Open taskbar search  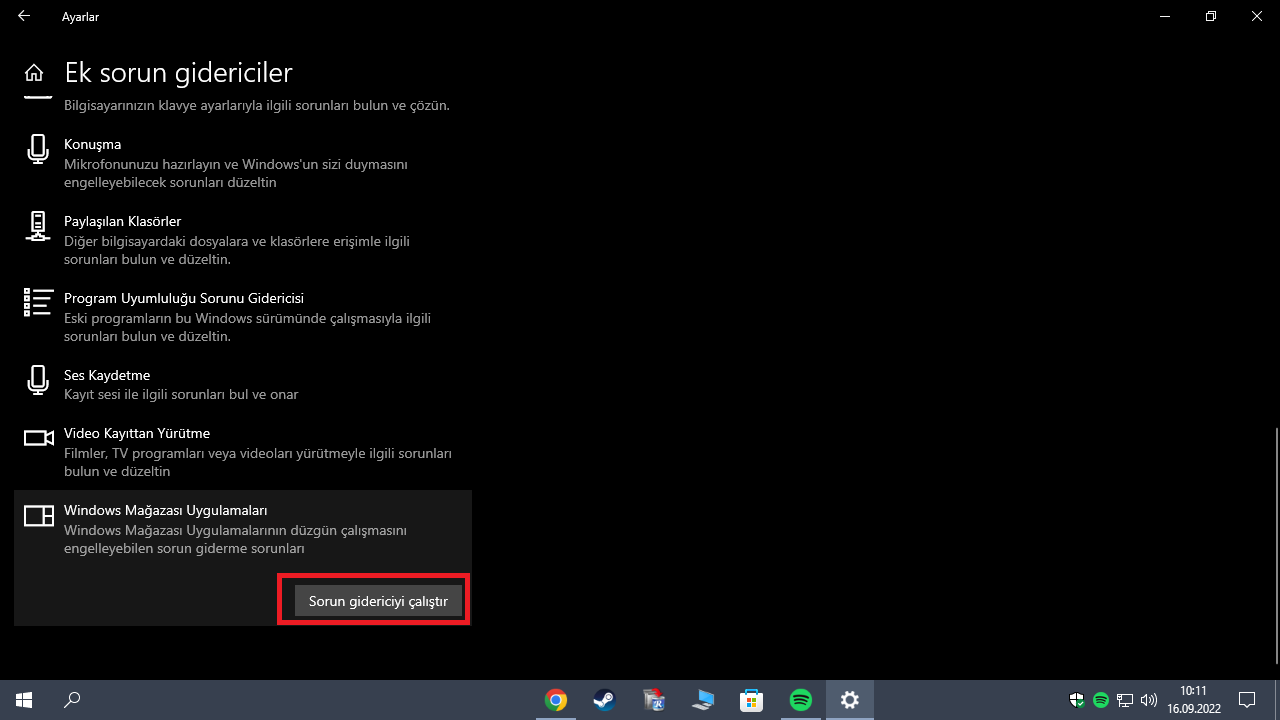[x=72, y=700]
